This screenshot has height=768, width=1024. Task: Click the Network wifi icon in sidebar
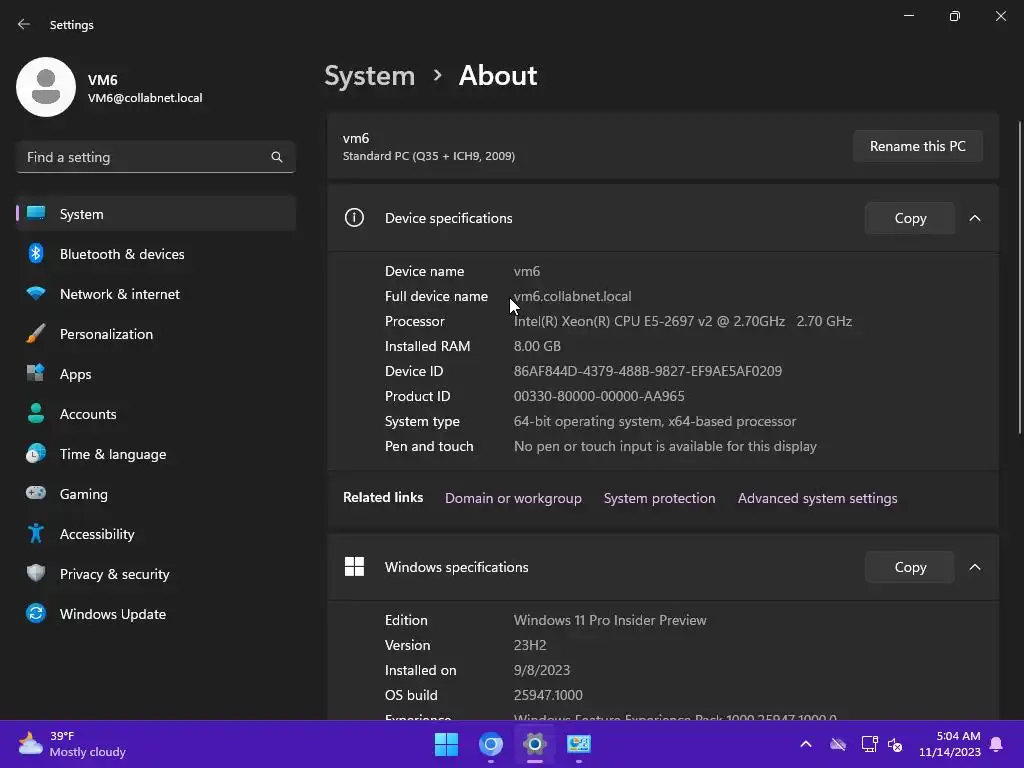pos(36,293)
